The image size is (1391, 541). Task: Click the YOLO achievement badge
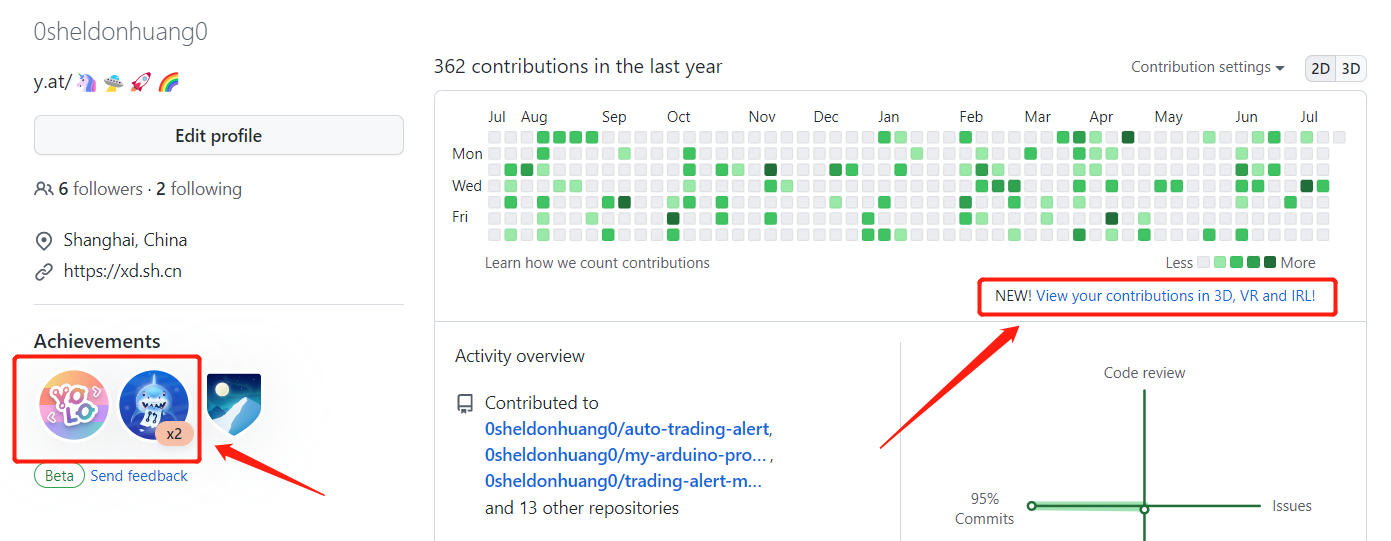point(73,405)
